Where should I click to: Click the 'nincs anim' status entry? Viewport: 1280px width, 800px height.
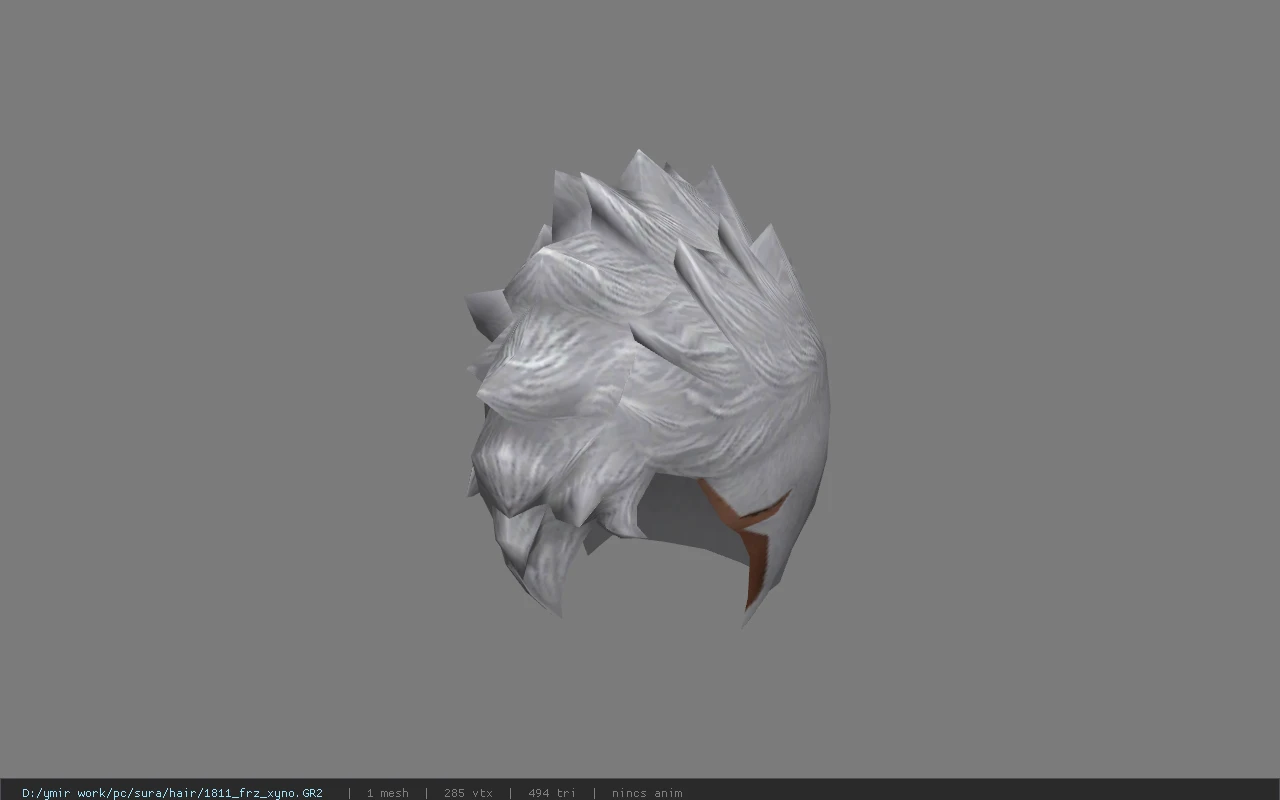tap(647, 793)
